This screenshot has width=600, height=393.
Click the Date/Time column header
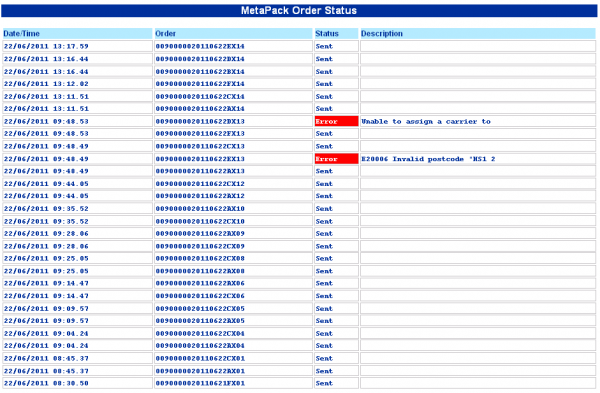(x=77, y=34)
